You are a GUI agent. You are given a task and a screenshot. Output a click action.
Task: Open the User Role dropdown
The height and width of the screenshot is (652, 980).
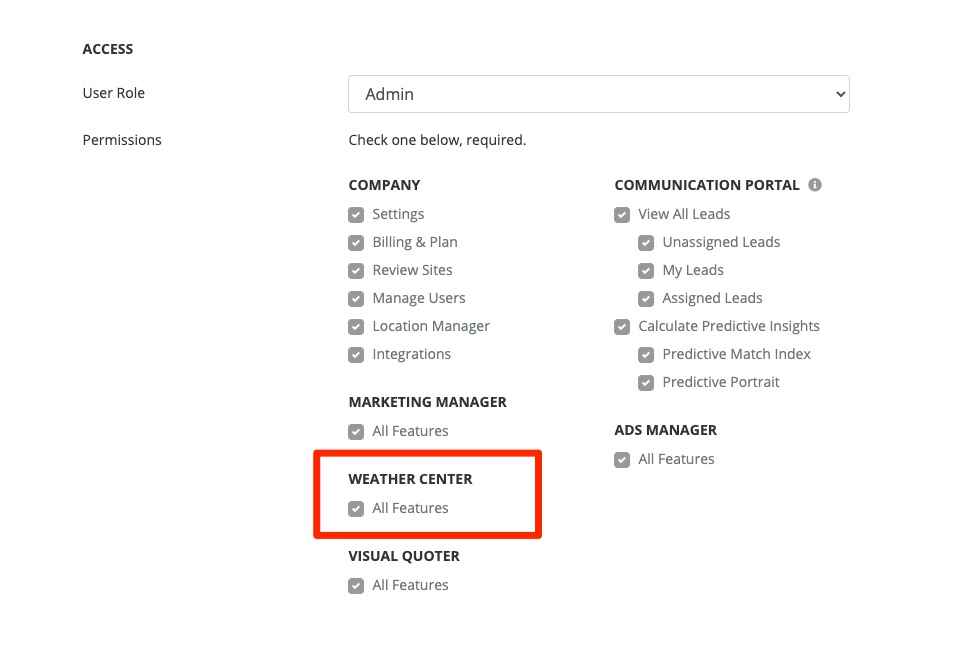[598, 94]
